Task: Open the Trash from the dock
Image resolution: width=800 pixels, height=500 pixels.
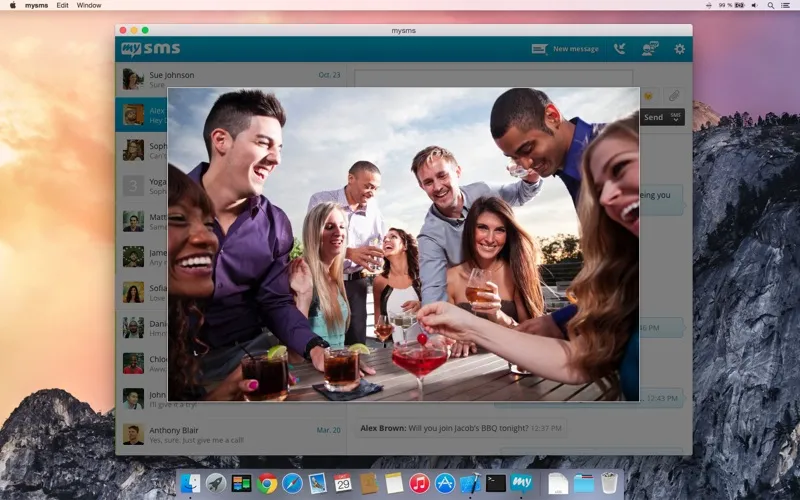Action: 609,483
